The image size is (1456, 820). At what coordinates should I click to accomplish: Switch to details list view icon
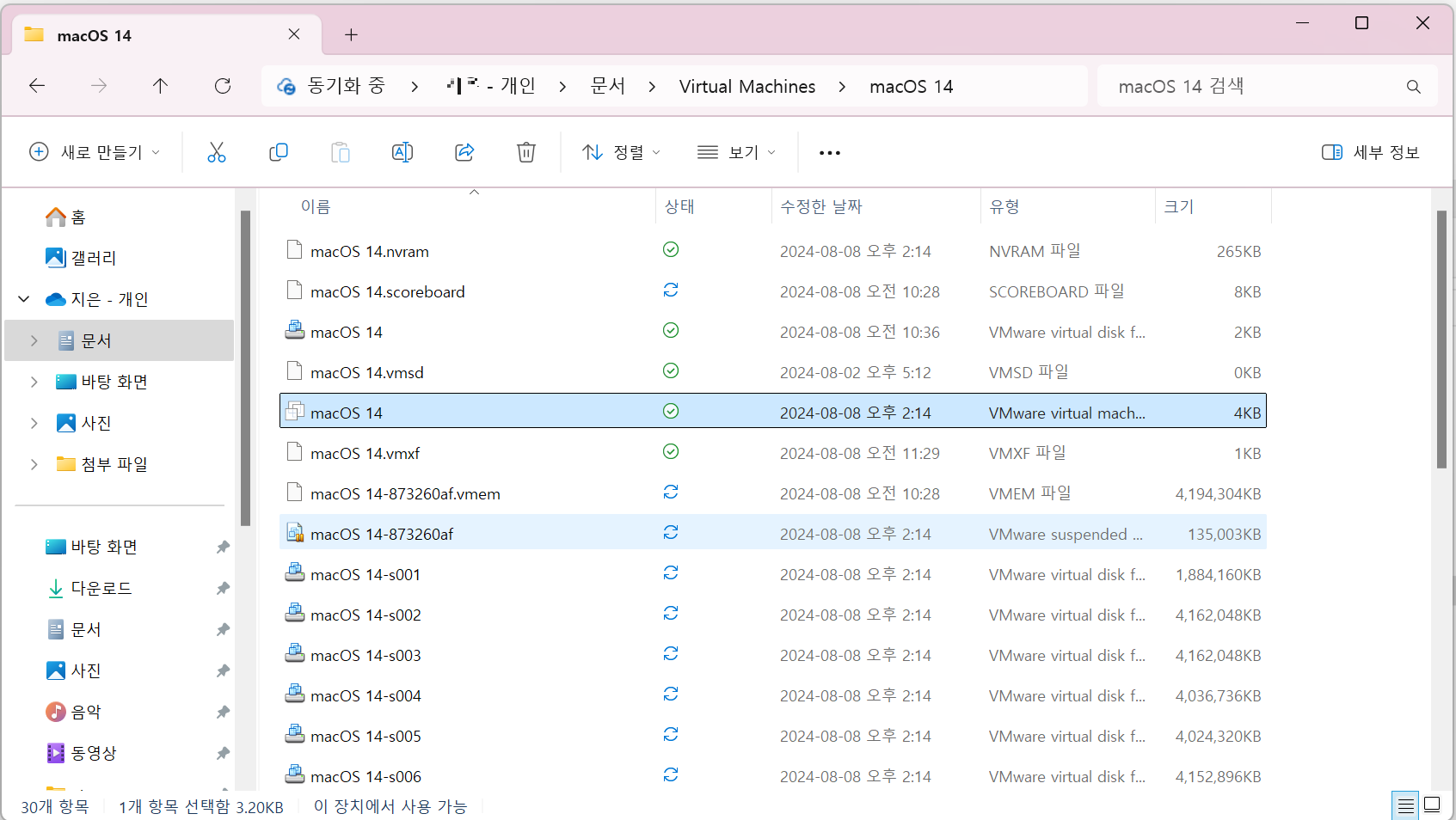(1405, 805)
